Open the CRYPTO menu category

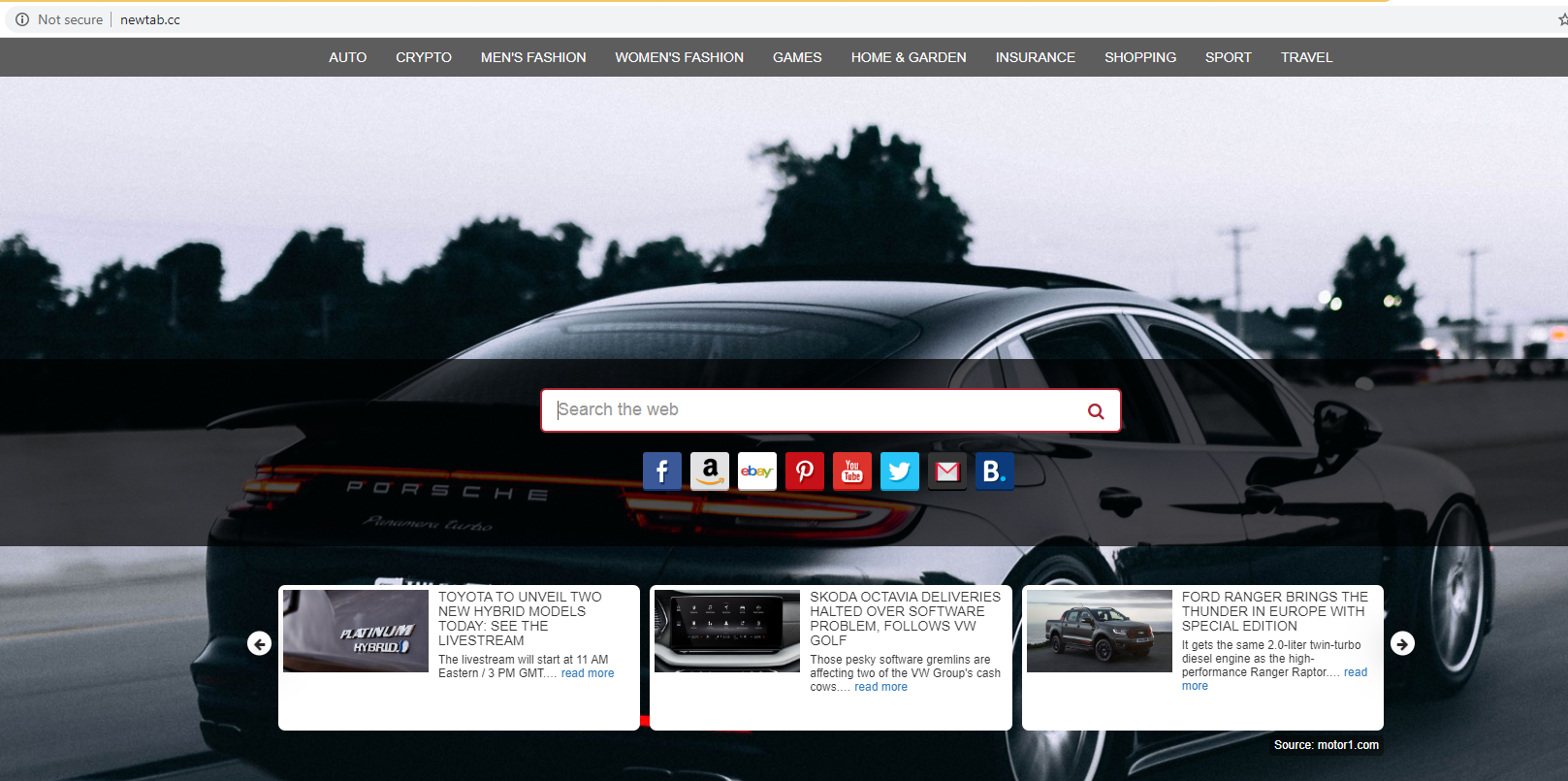(423, 57)
